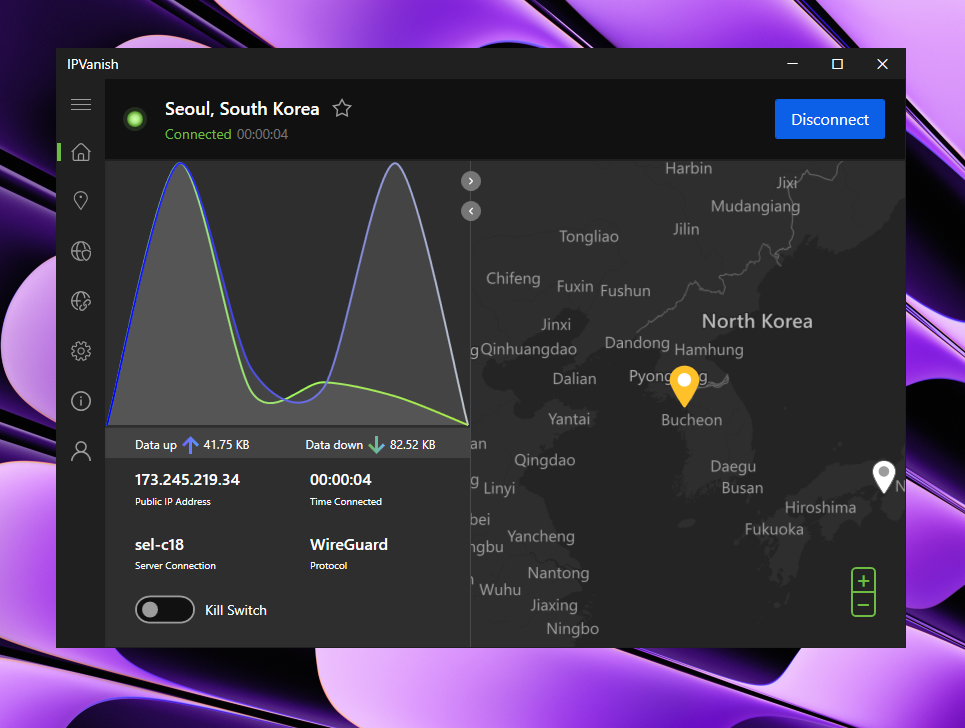
Task: Click the white map pin near Hiroshima
Action: (884, 476)
